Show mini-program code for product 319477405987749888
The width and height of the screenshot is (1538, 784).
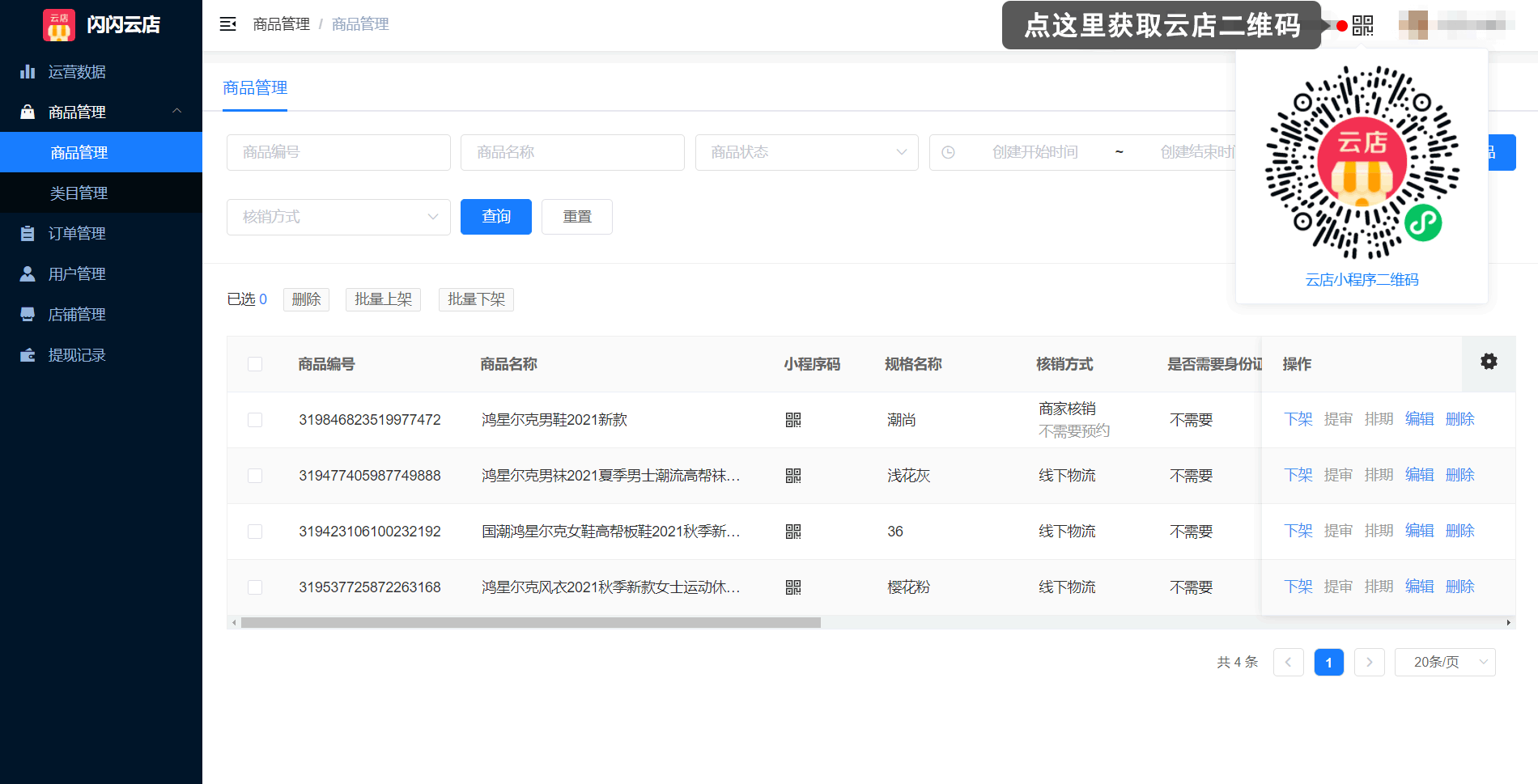(x=793, y=476)
